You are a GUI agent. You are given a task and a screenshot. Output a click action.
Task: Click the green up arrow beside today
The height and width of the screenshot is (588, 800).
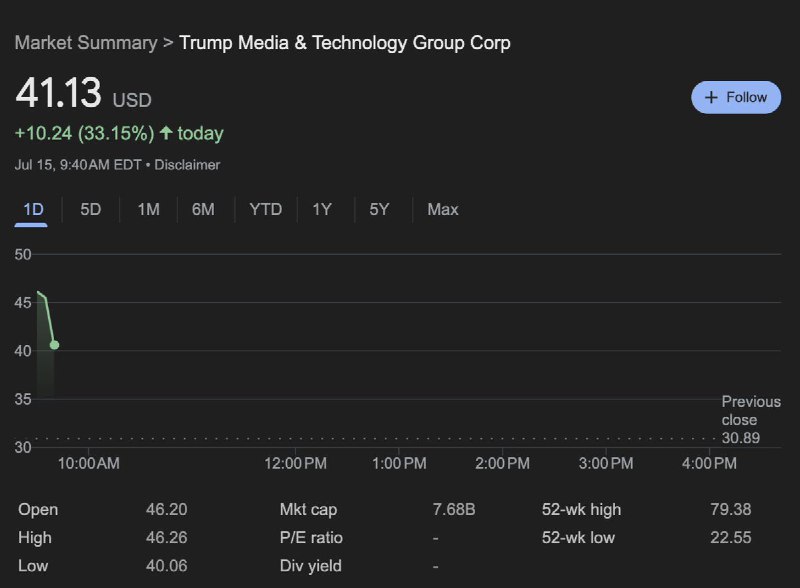point(166,133)
